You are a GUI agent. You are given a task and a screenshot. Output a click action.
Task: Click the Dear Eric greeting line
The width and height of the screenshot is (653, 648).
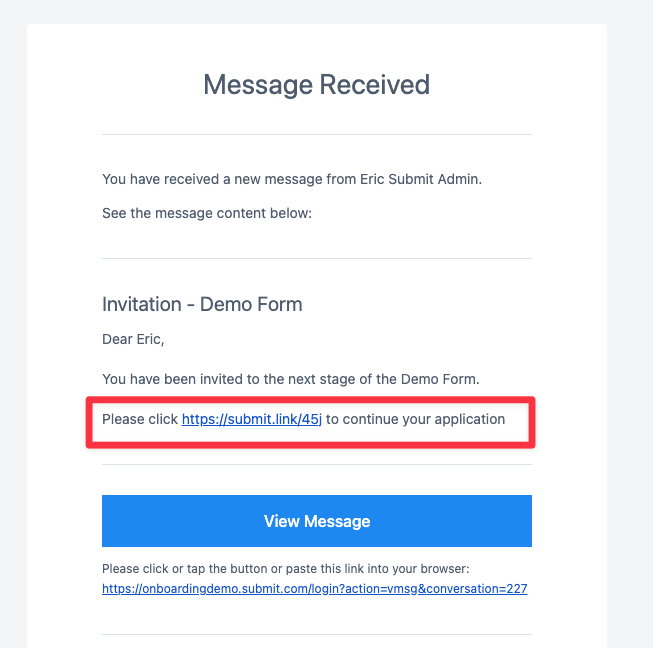[133, 339]
